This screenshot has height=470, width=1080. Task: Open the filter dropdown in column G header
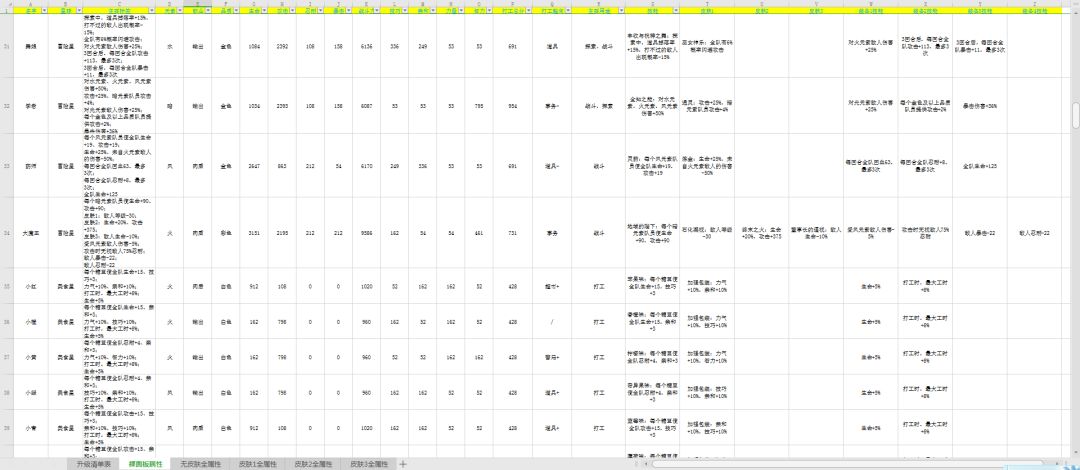pos(263,11)
